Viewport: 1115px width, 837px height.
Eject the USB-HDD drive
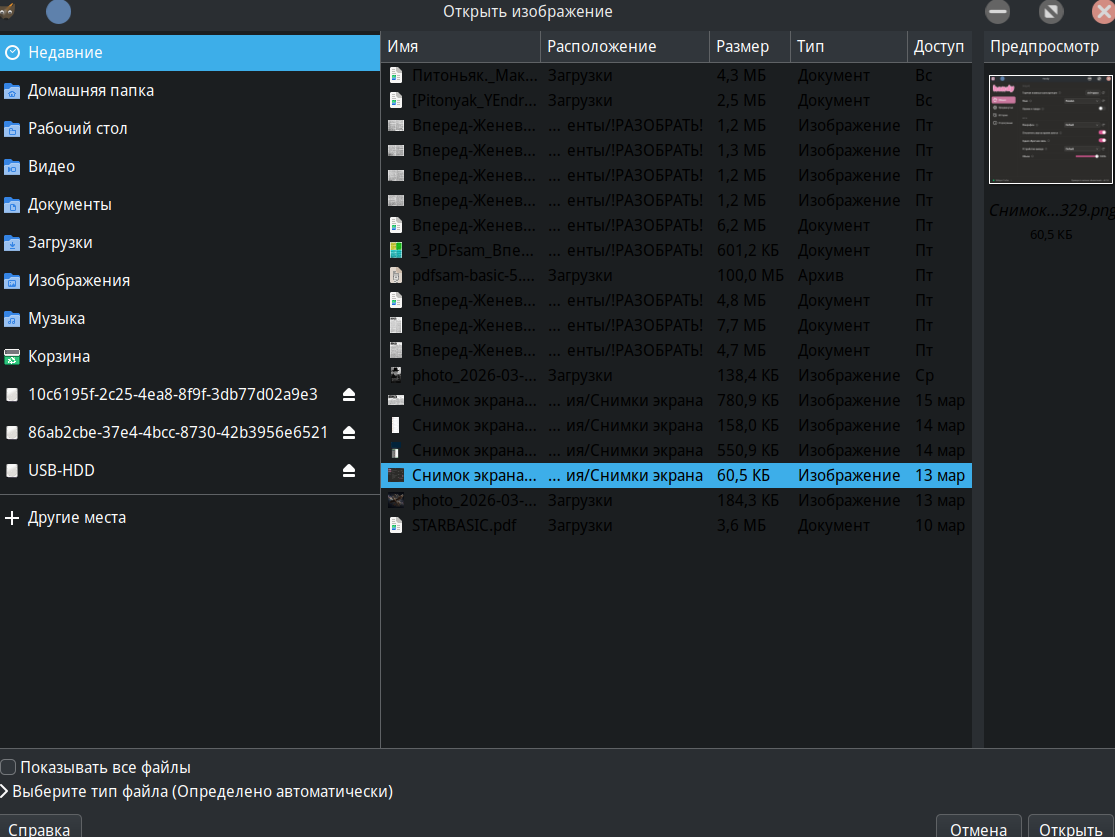[x=348, y=471]
